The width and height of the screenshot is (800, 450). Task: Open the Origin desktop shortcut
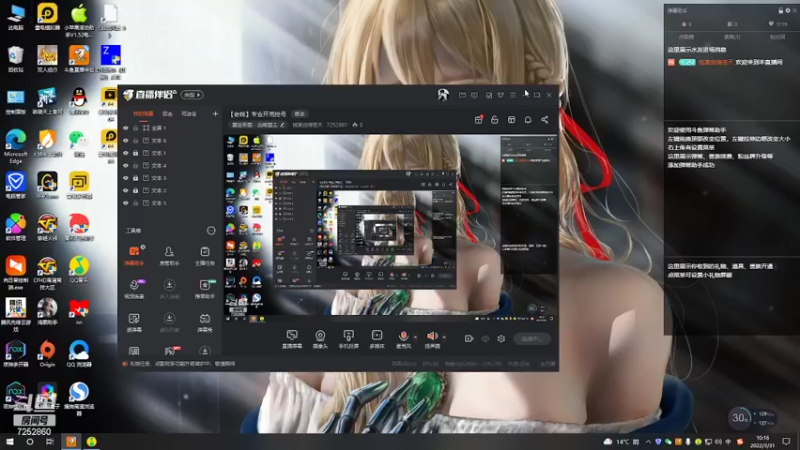pos(47,354)
